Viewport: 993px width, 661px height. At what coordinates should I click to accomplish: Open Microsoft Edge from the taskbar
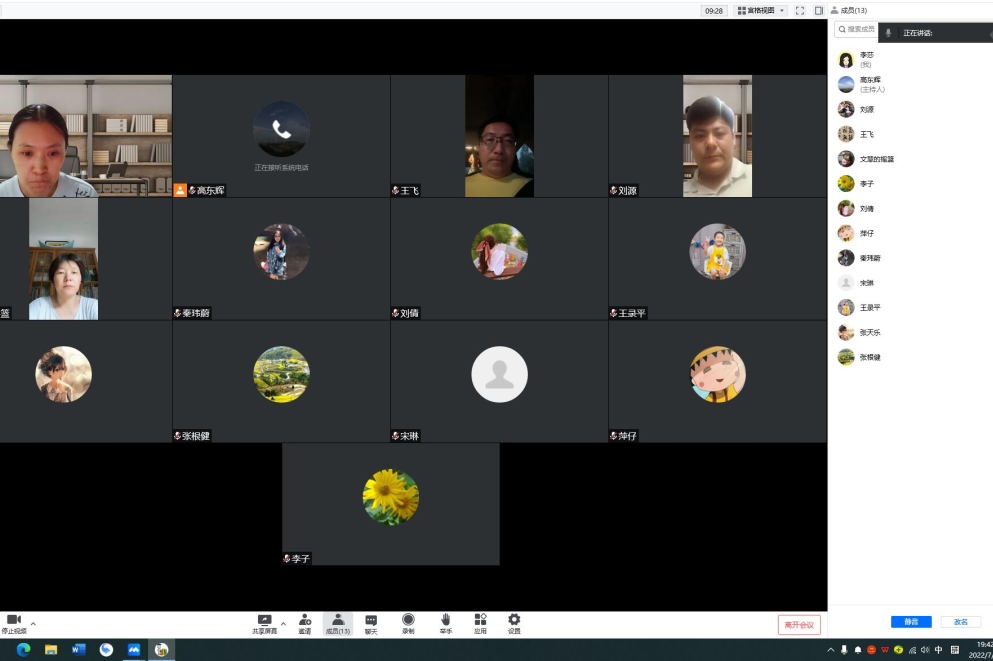click(x=23, y=649)
